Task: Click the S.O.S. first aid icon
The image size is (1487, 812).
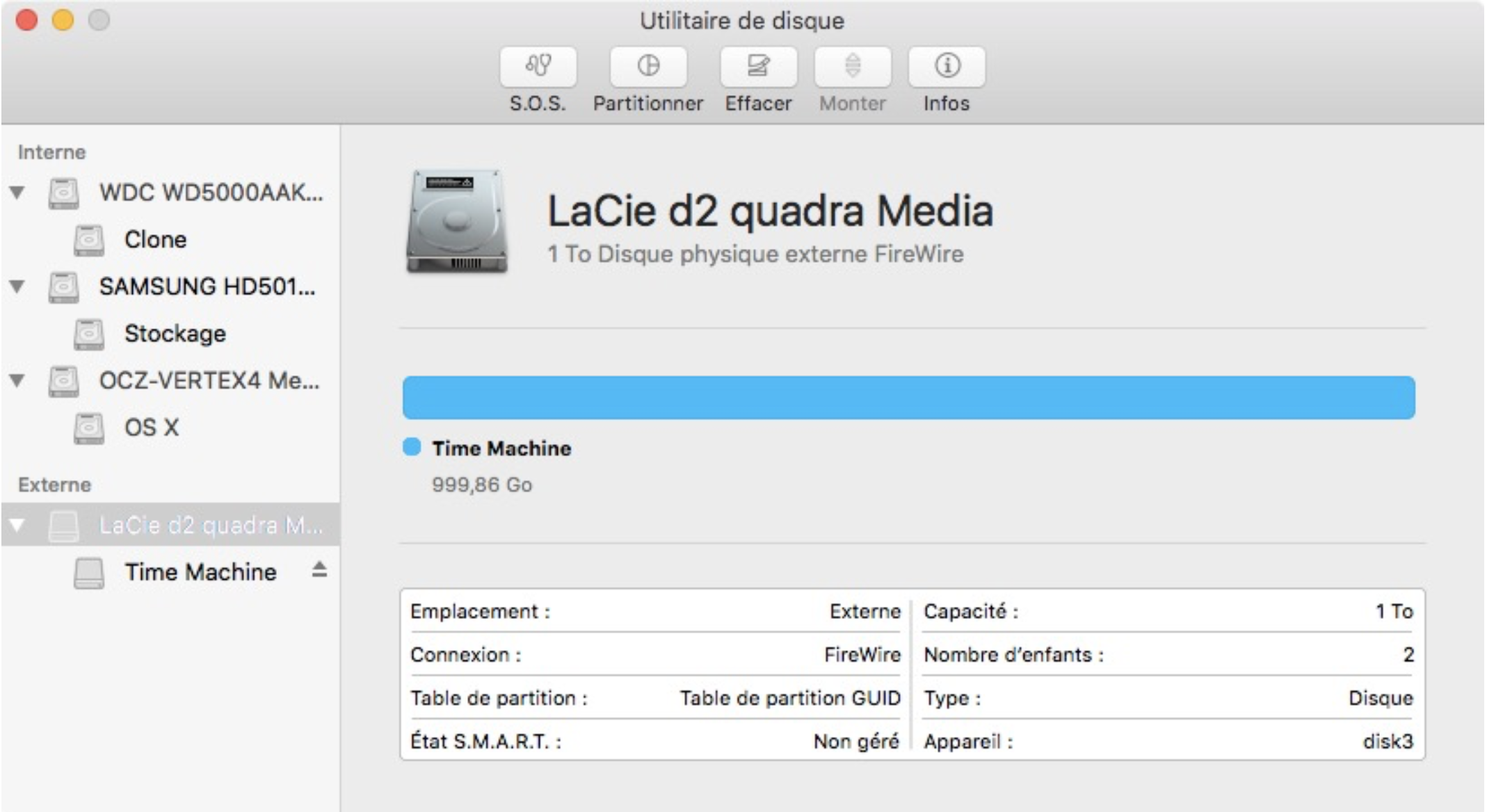Action: point(538,67)
